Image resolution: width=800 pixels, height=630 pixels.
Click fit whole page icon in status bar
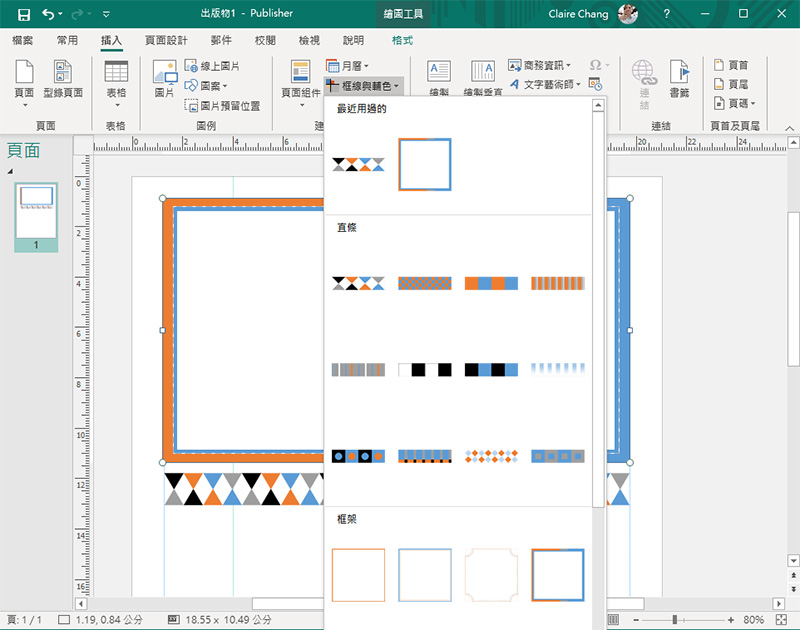[781, 619]
